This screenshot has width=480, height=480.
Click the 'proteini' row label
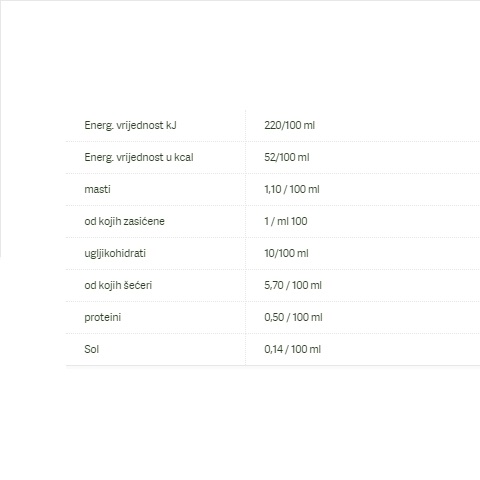[x=103, y=318]
